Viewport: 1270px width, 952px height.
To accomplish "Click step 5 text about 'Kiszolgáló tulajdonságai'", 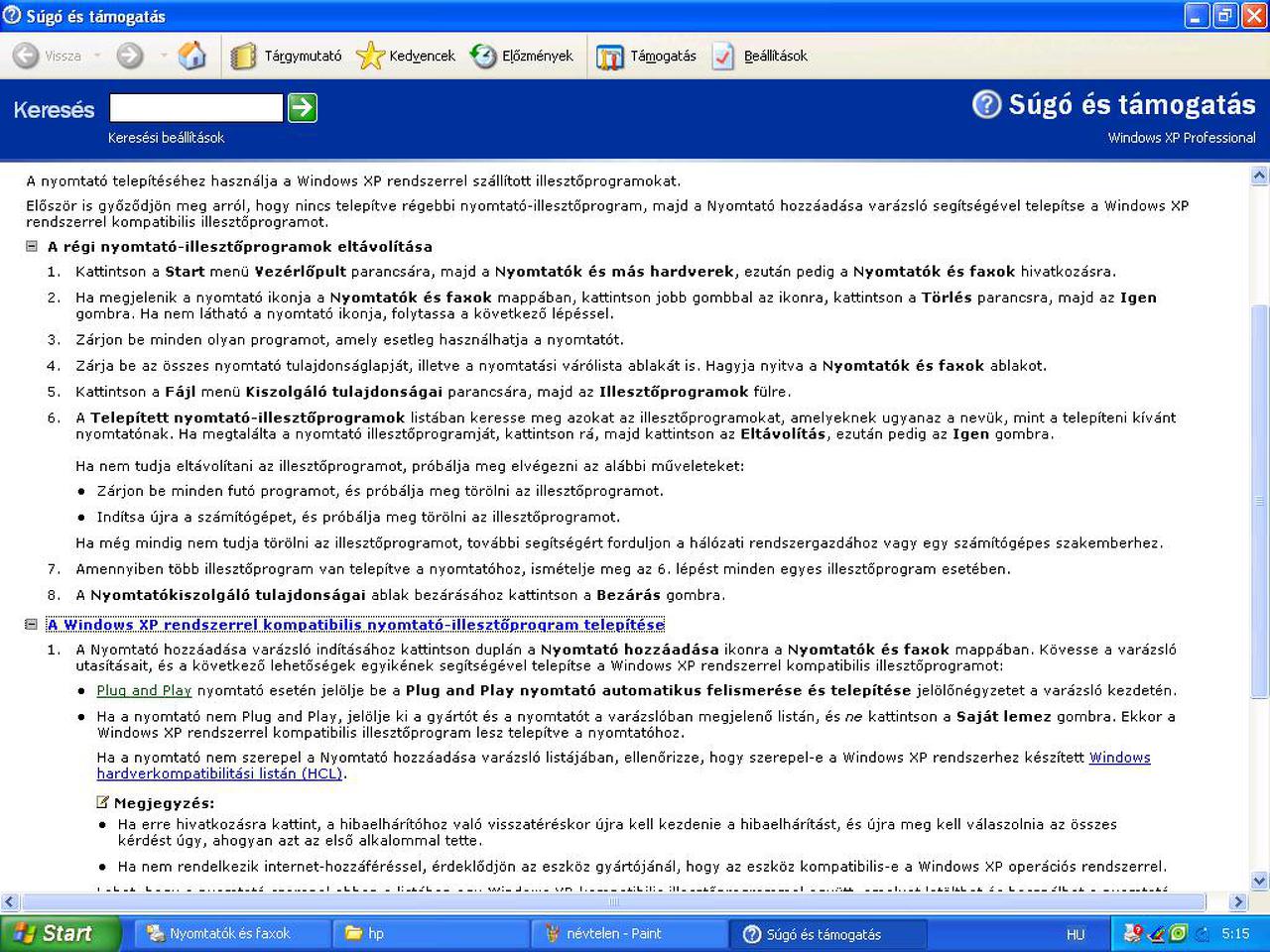I will (x=433, y=392).
